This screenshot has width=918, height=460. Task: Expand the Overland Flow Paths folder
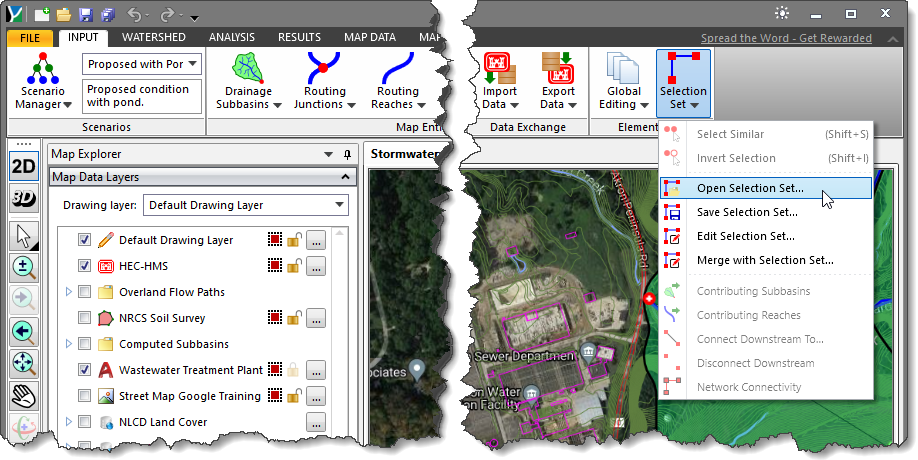pyautogui.click(x=68, y=291)
